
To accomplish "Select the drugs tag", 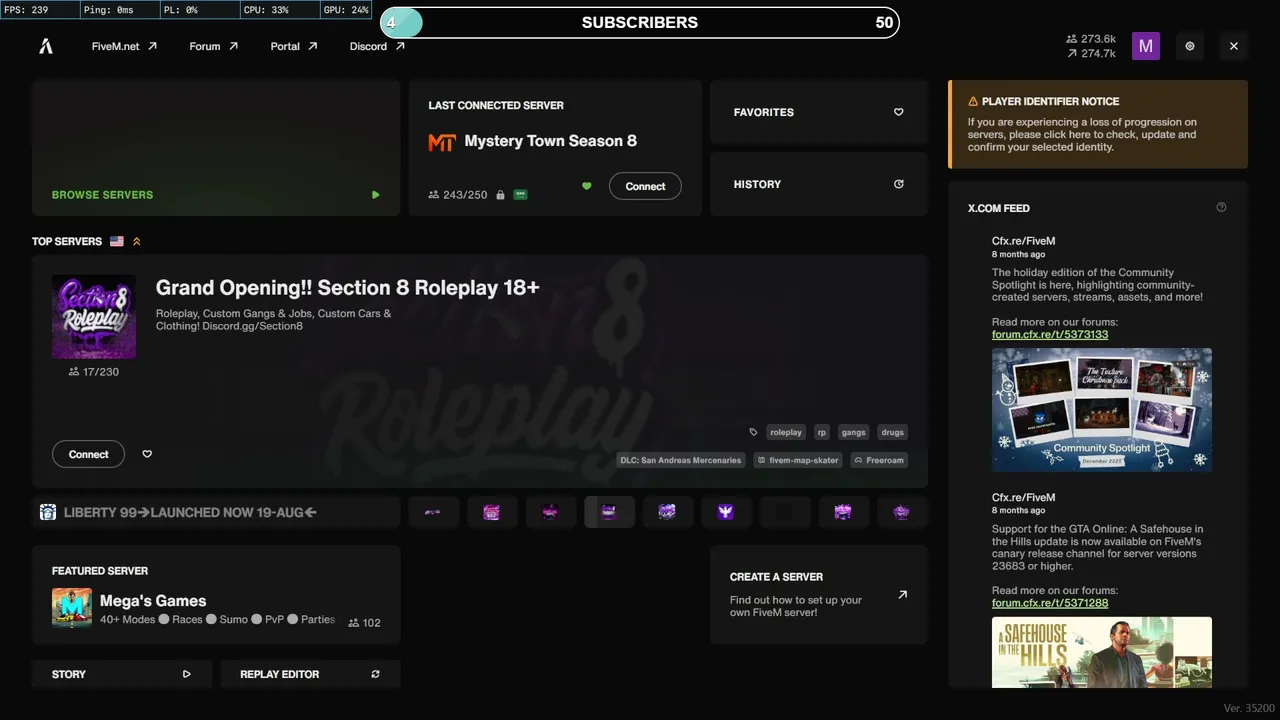I will 893,432.
